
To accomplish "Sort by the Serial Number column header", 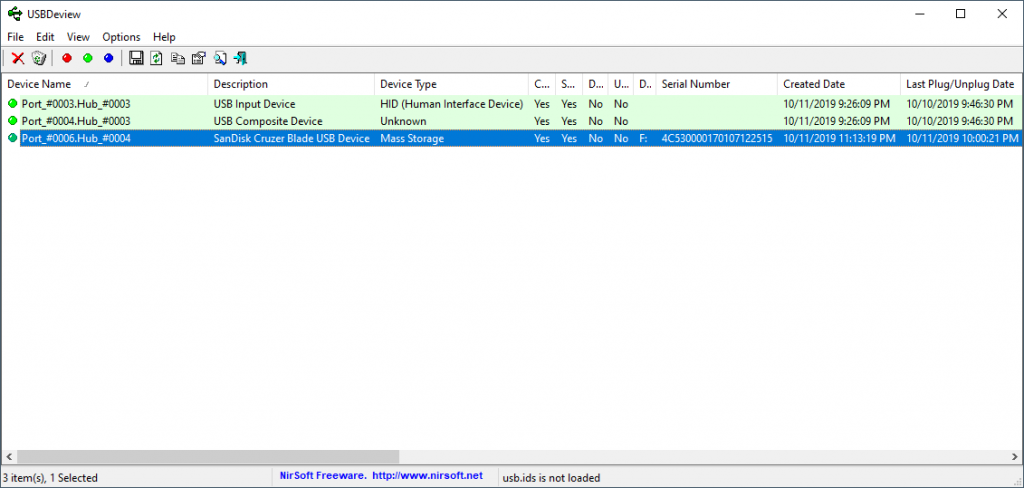I will (717, 84).
